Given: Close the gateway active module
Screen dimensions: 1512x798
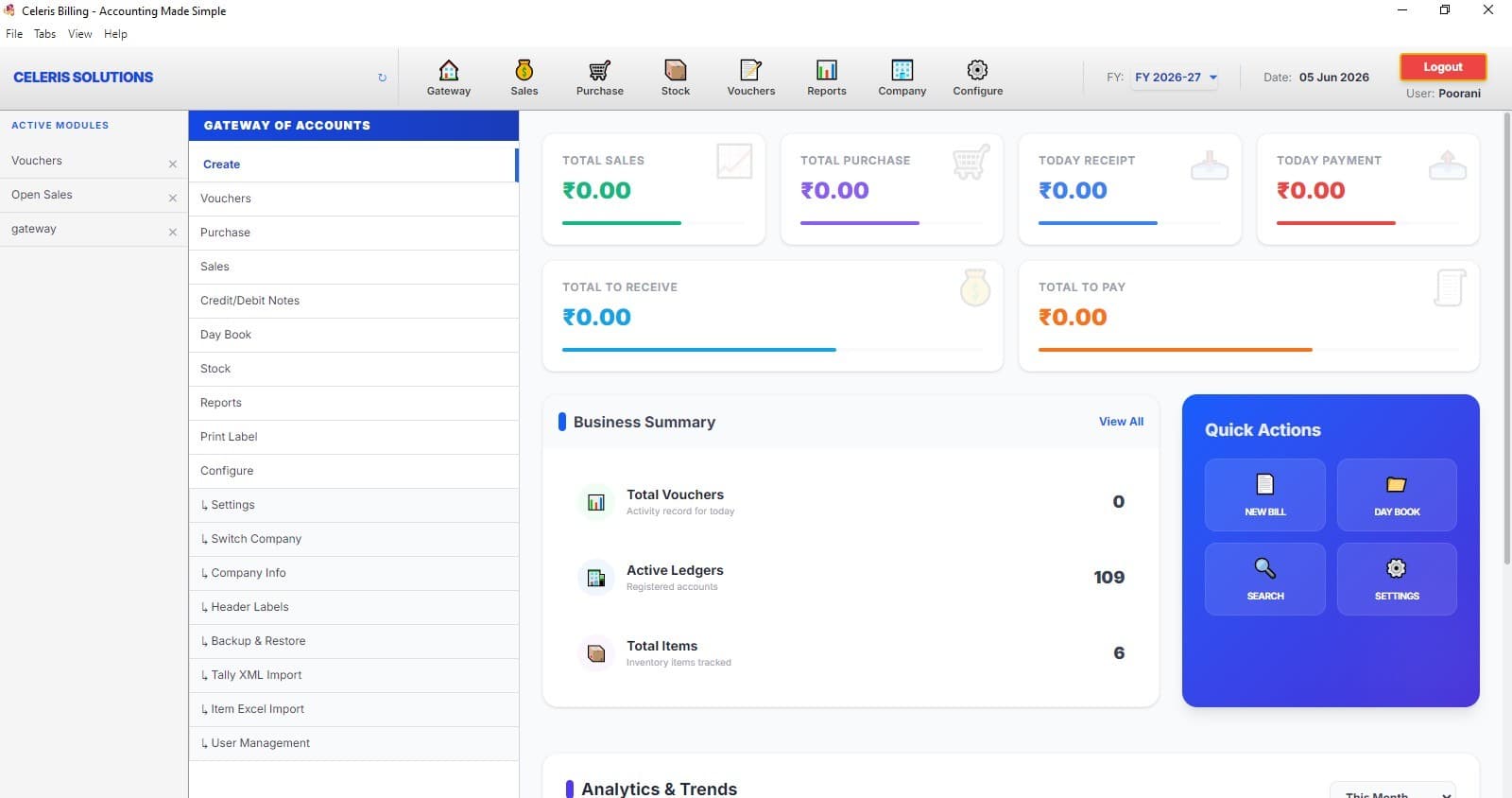Looking at the screenshot, I should pos(173,232).
